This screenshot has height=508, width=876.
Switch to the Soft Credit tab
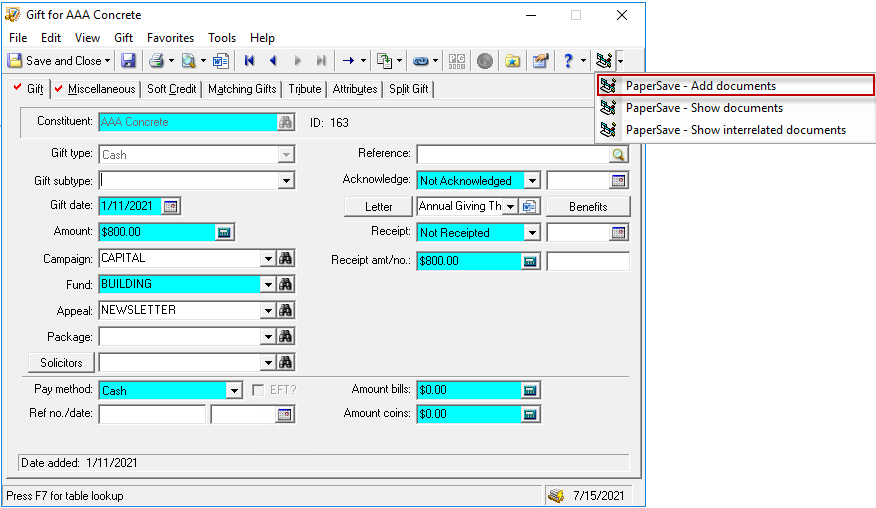171,89
